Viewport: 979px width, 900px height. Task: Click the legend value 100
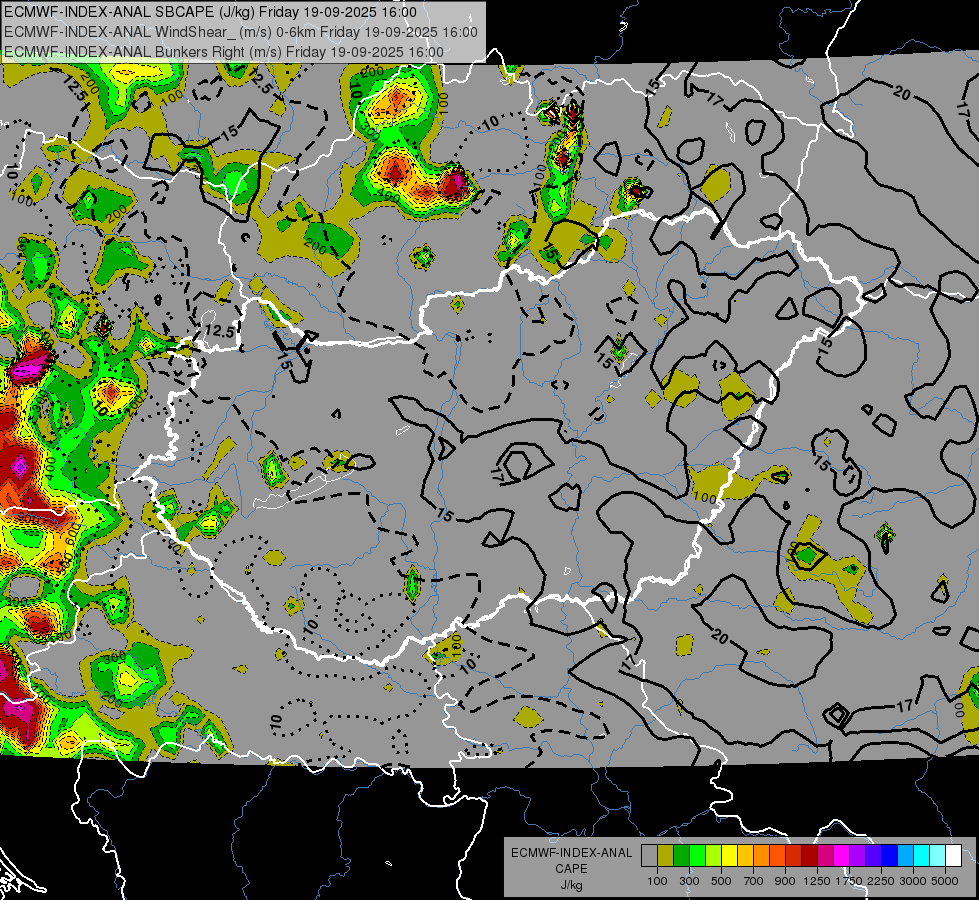pos(657,881)
